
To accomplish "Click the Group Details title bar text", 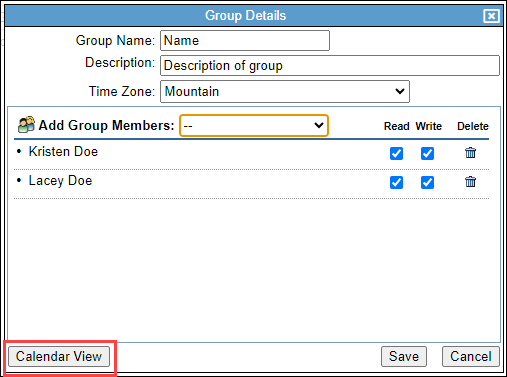I will [245, 16].
